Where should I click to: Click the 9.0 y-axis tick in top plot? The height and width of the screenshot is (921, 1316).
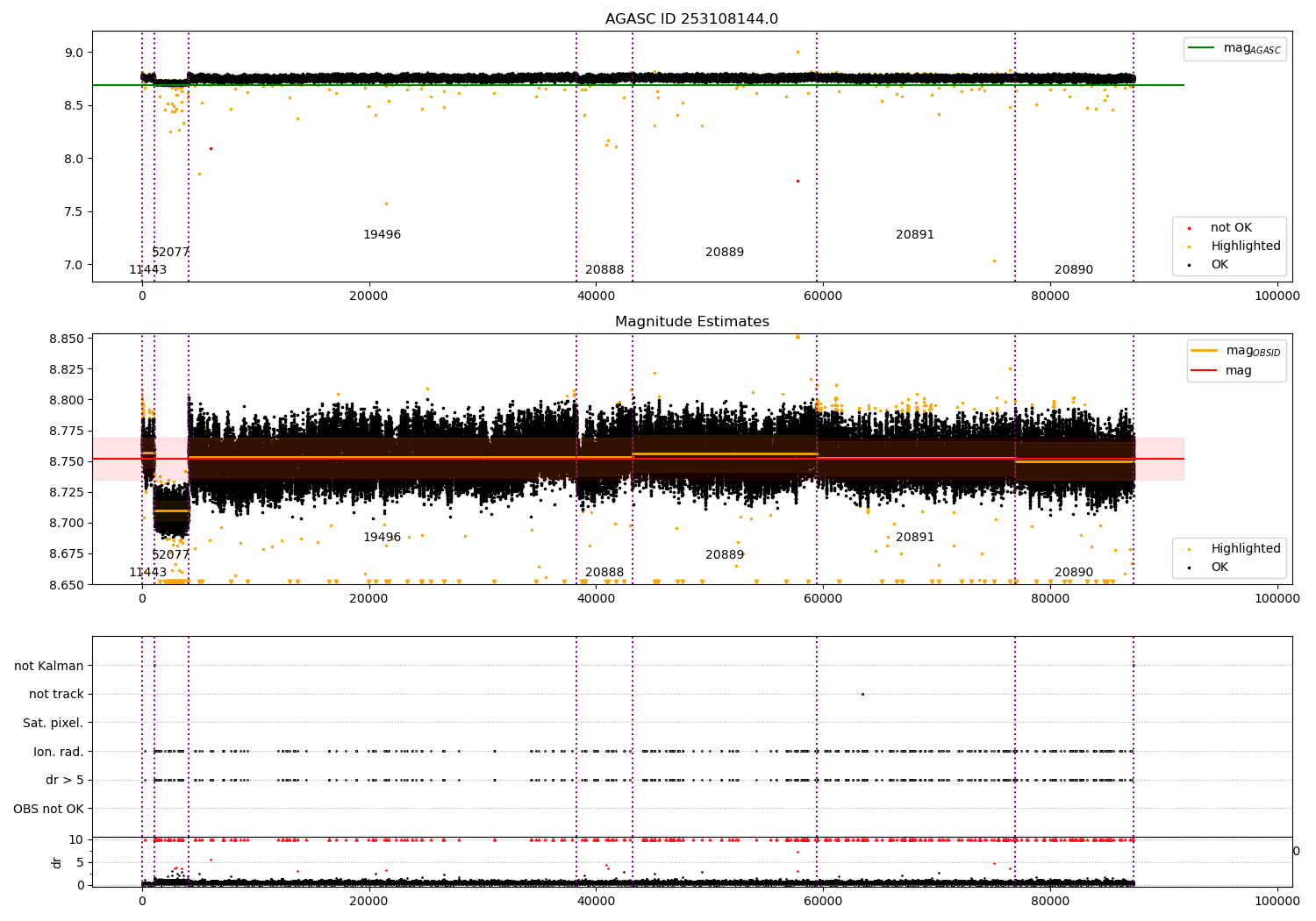74,53
